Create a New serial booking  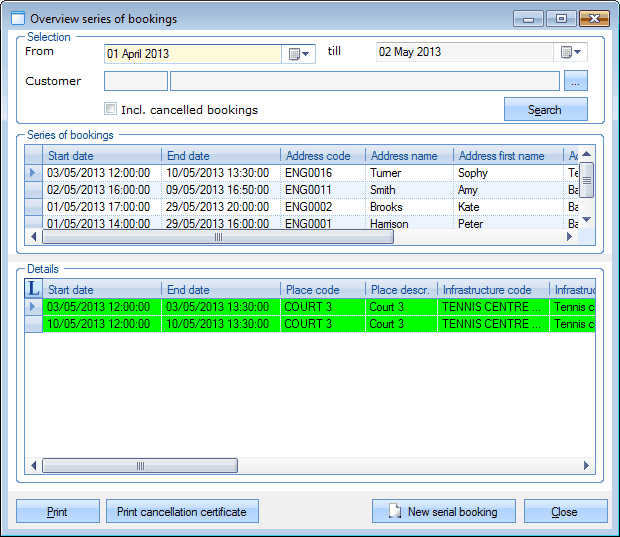point(444,511)
